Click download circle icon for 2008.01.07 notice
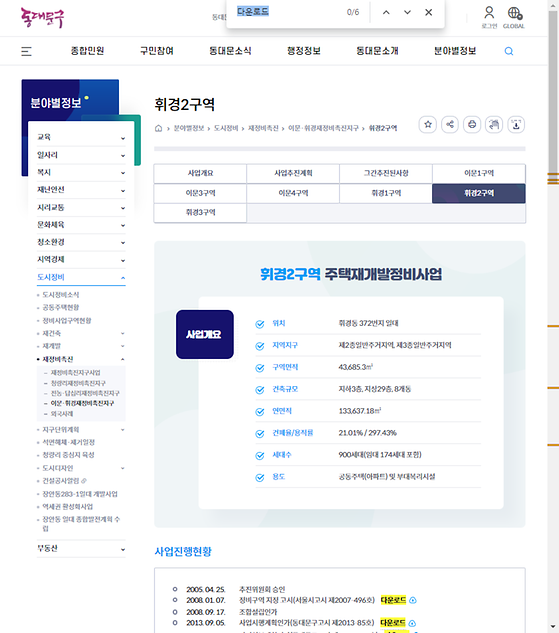559x633 pixels. point(413,600)
